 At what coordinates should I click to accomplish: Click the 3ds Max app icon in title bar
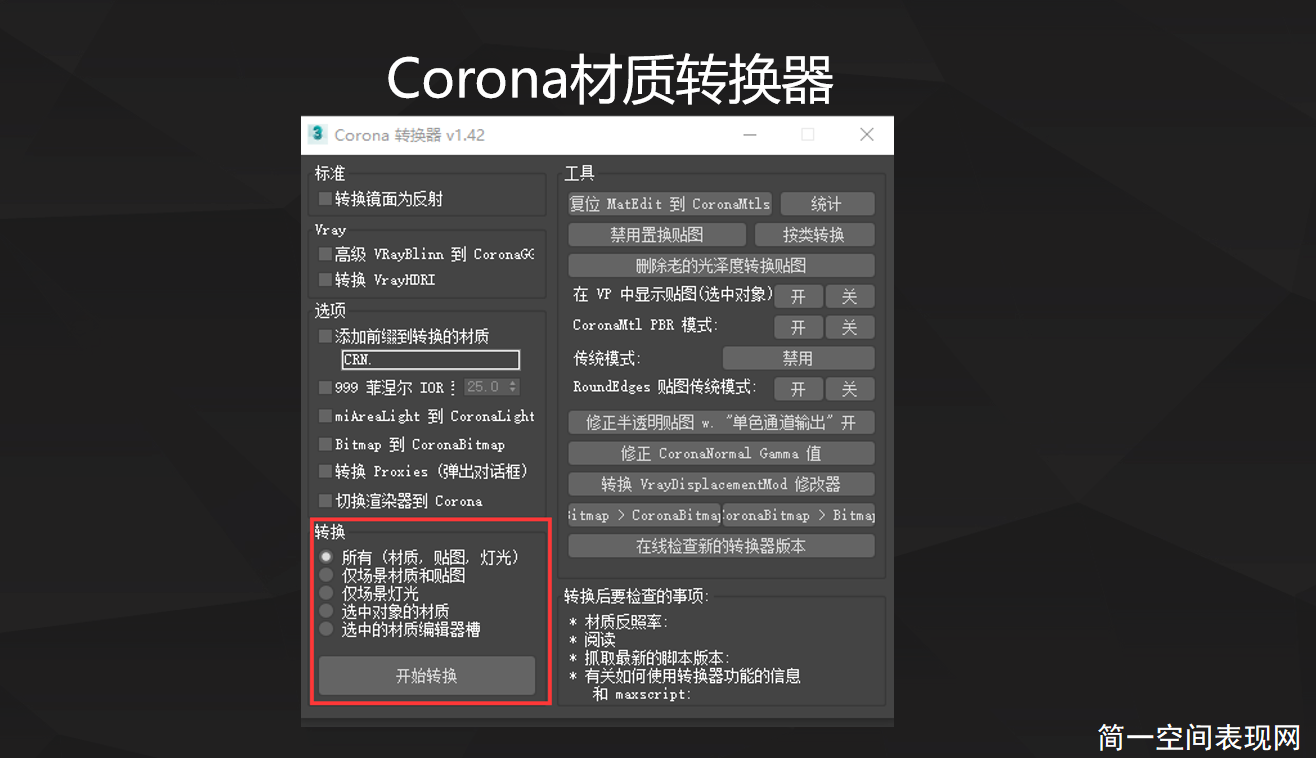tap(318, 134)
